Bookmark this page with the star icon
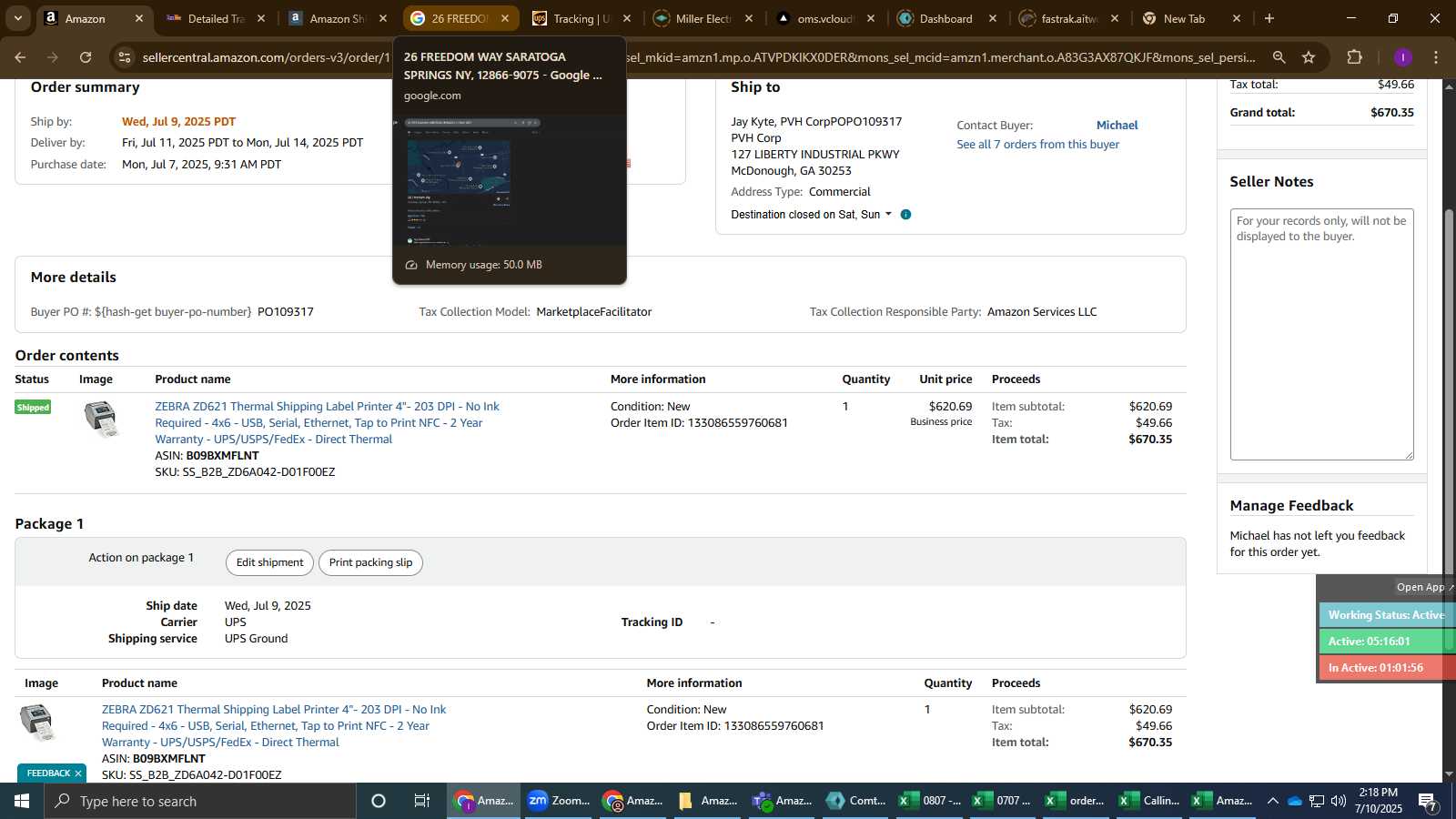Viewport: 1456px width, 819px height. pyautogui.click(x=1309, y=57)
